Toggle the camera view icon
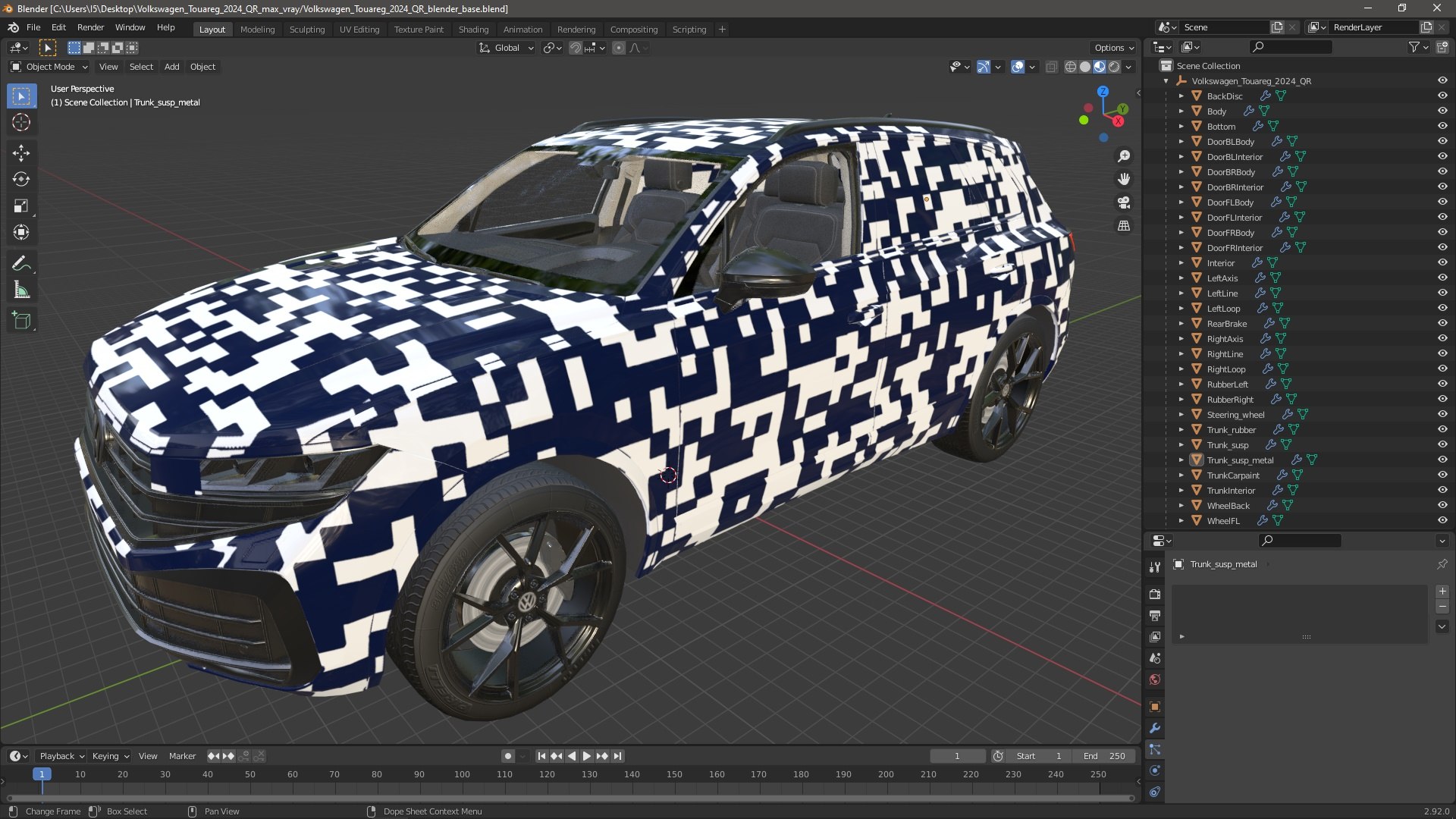 pyautogui.click(x=1124, y=202)
